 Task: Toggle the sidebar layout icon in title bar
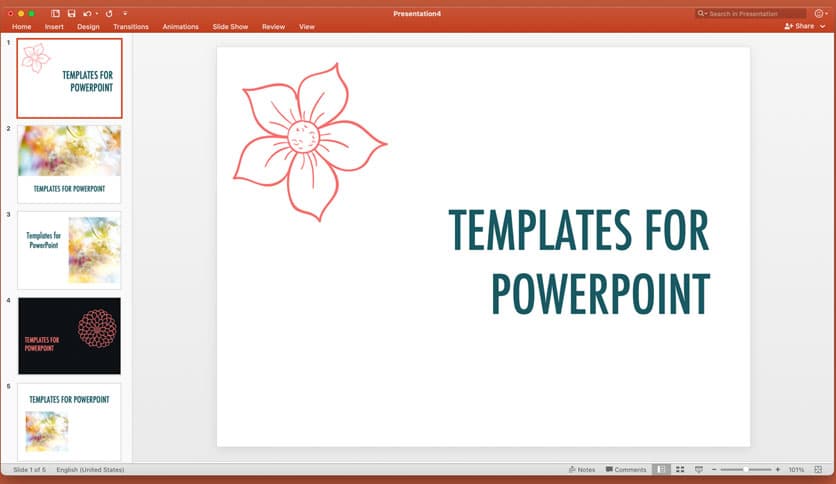pyautogui.click(x=55, y=13)
